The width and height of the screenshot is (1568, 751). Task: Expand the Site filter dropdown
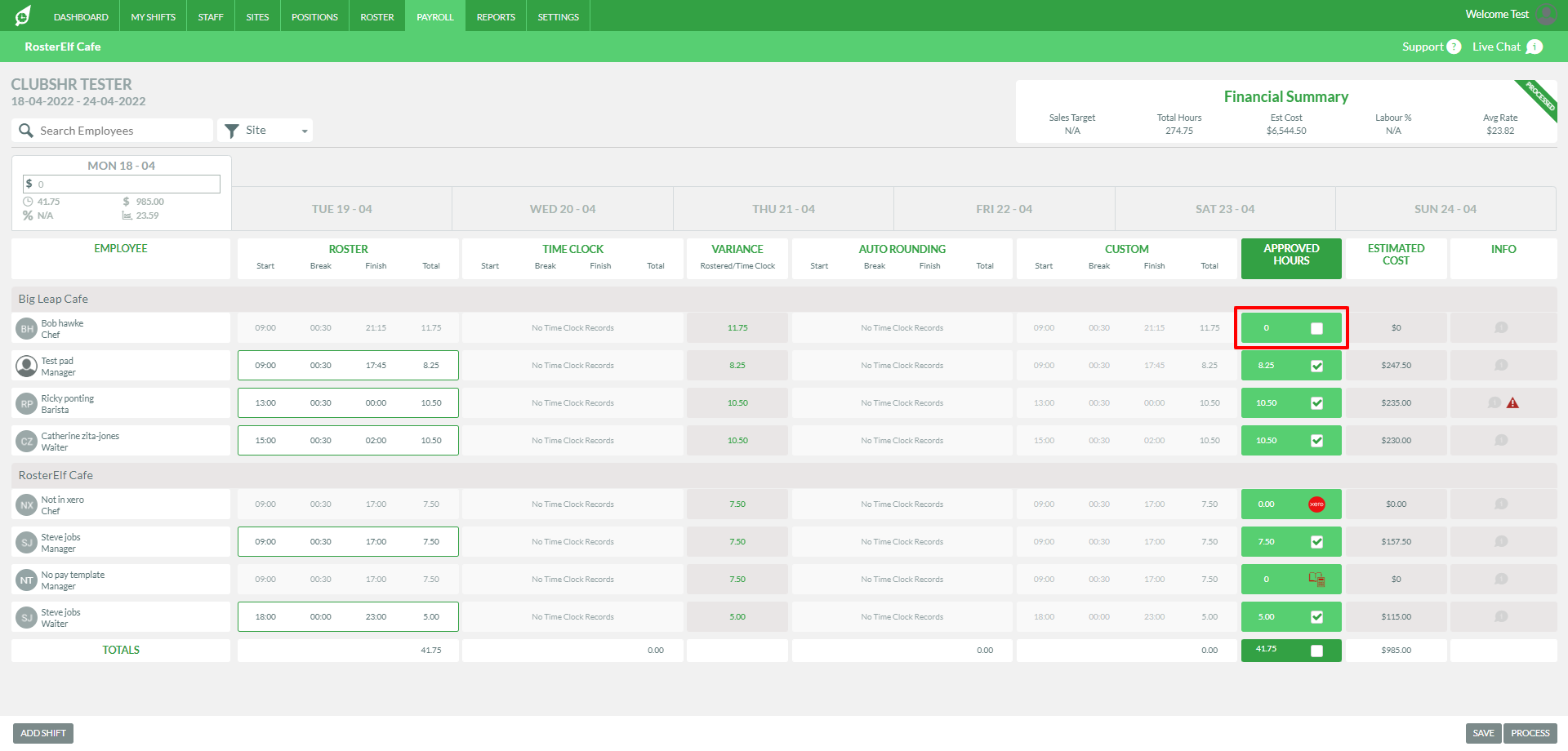click(x=265, y=131)
